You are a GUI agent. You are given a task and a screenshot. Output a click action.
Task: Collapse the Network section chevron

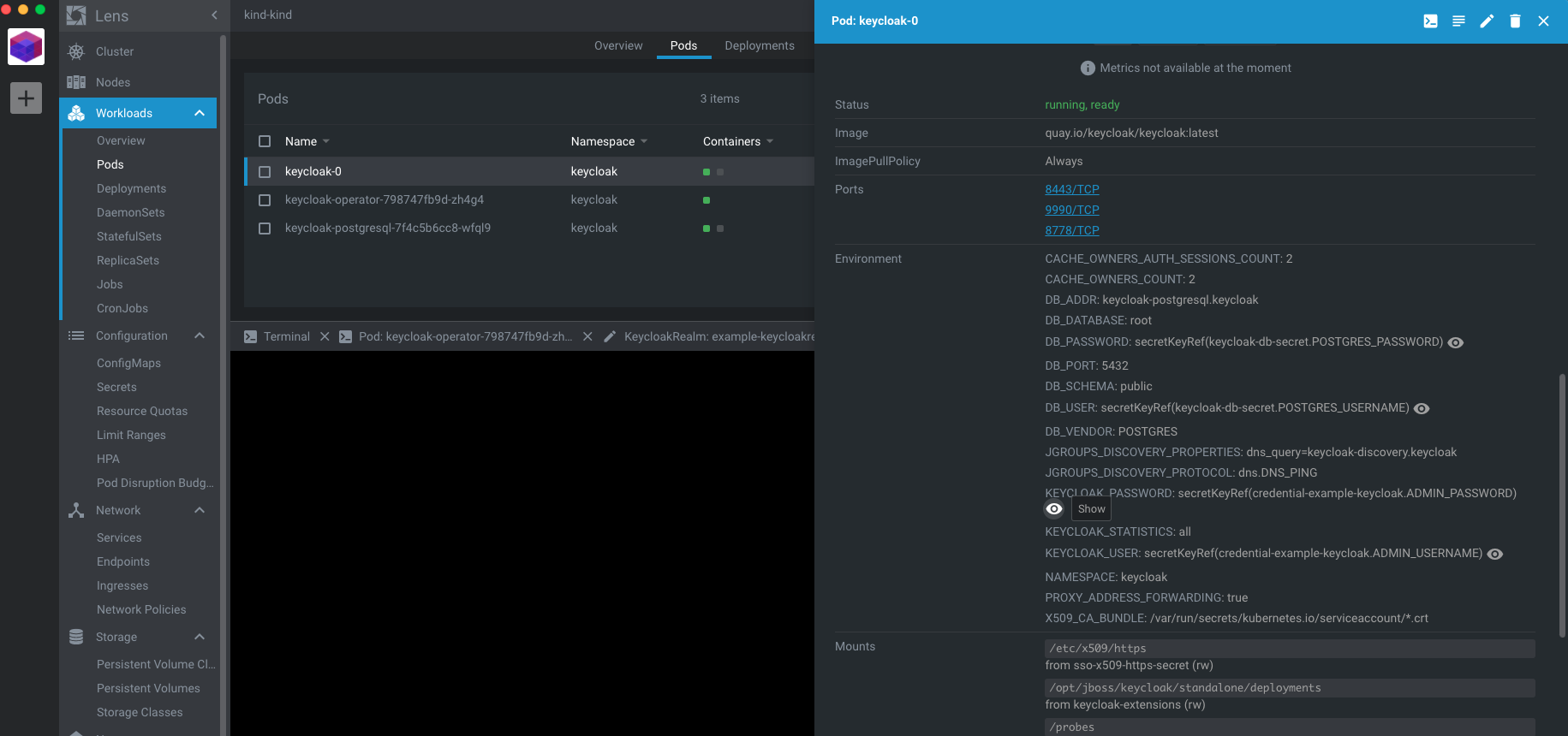200,510
